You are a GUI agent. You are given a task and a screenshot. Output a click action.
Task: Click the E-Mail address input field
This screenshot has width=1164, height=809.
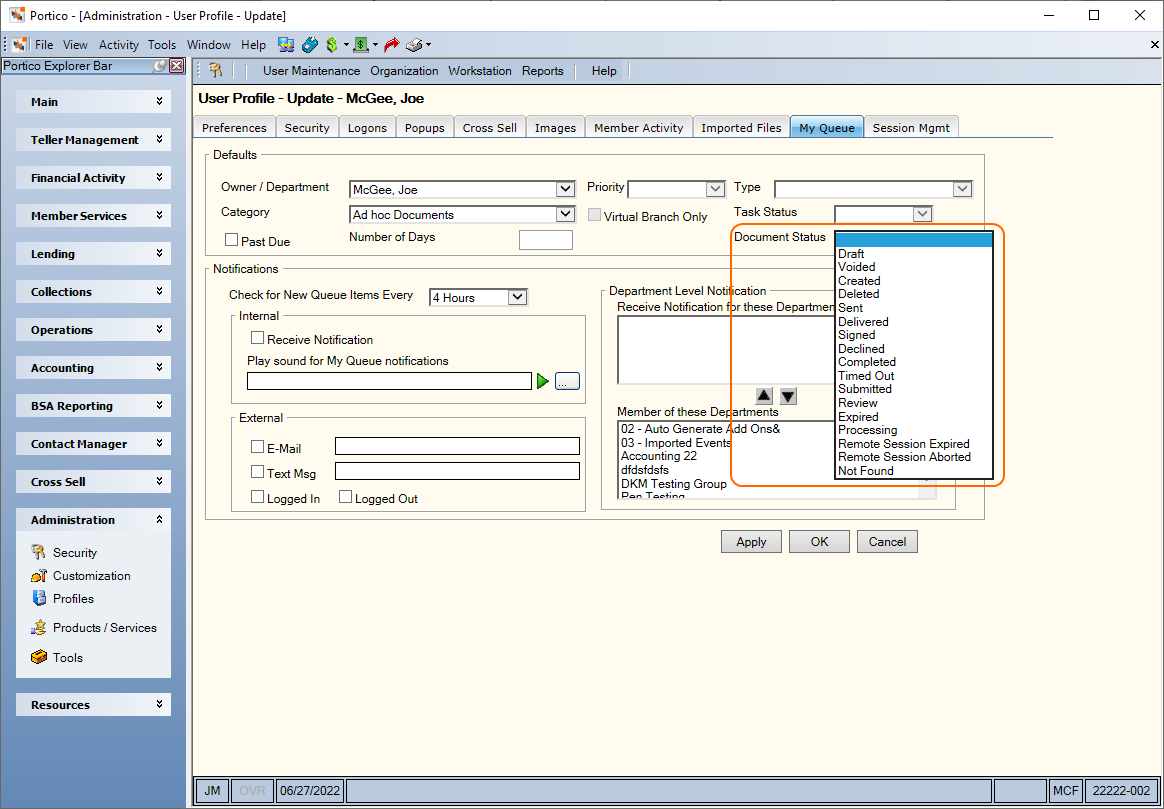(457, 446)
